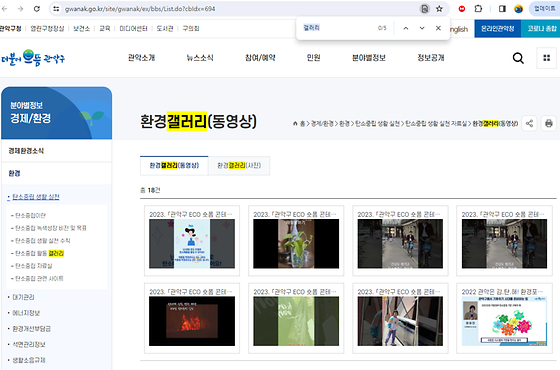Open 보건소 top link

81,29
